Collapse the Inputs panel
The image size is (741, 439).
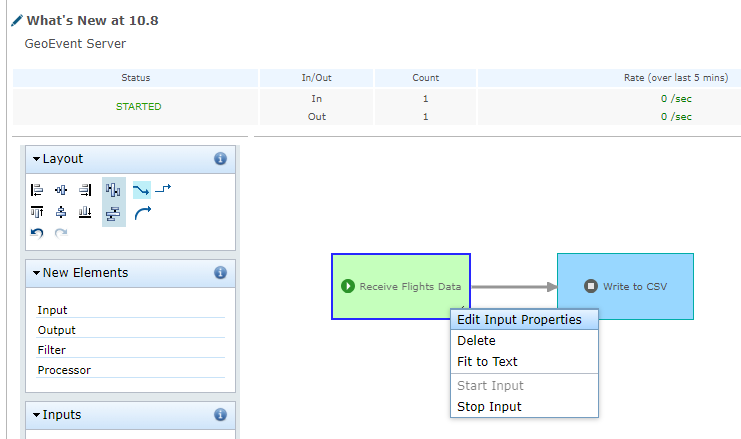(37, 415)
